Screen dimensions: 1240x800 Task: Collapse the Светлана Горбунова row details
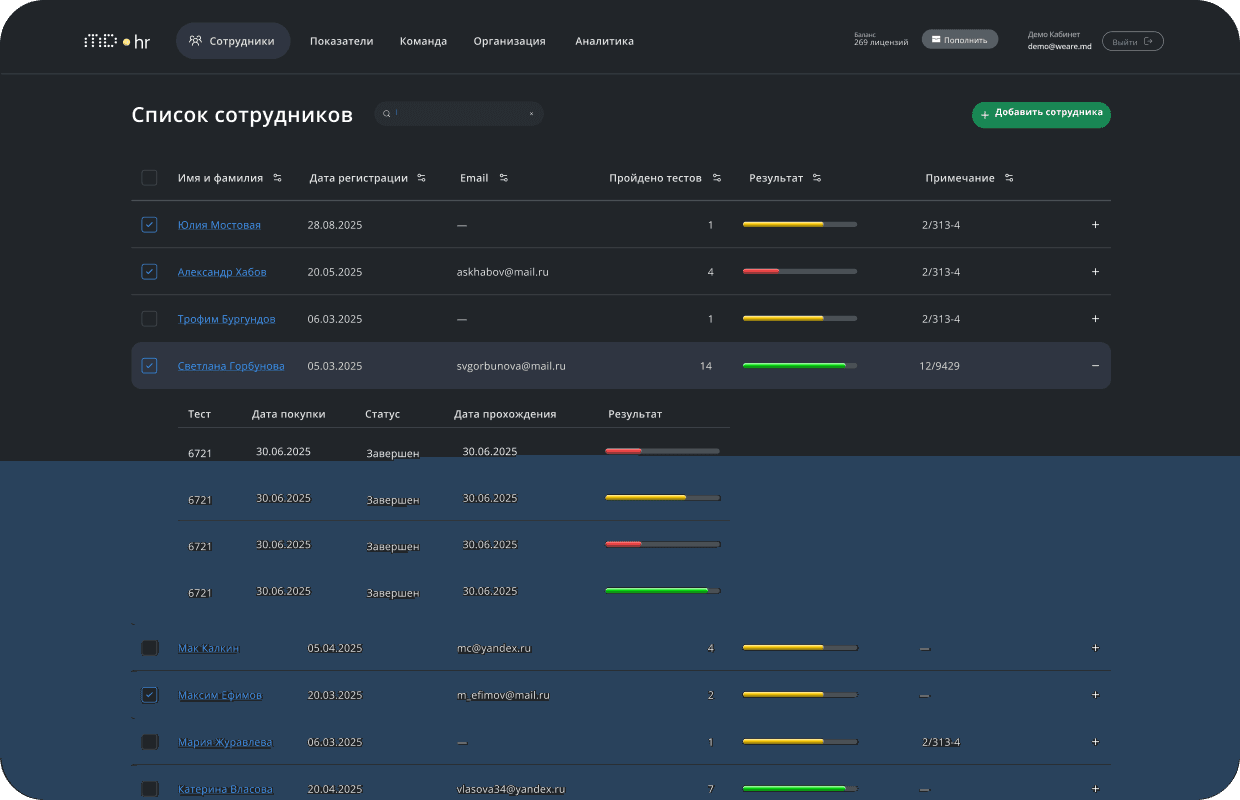(1095, 366)
